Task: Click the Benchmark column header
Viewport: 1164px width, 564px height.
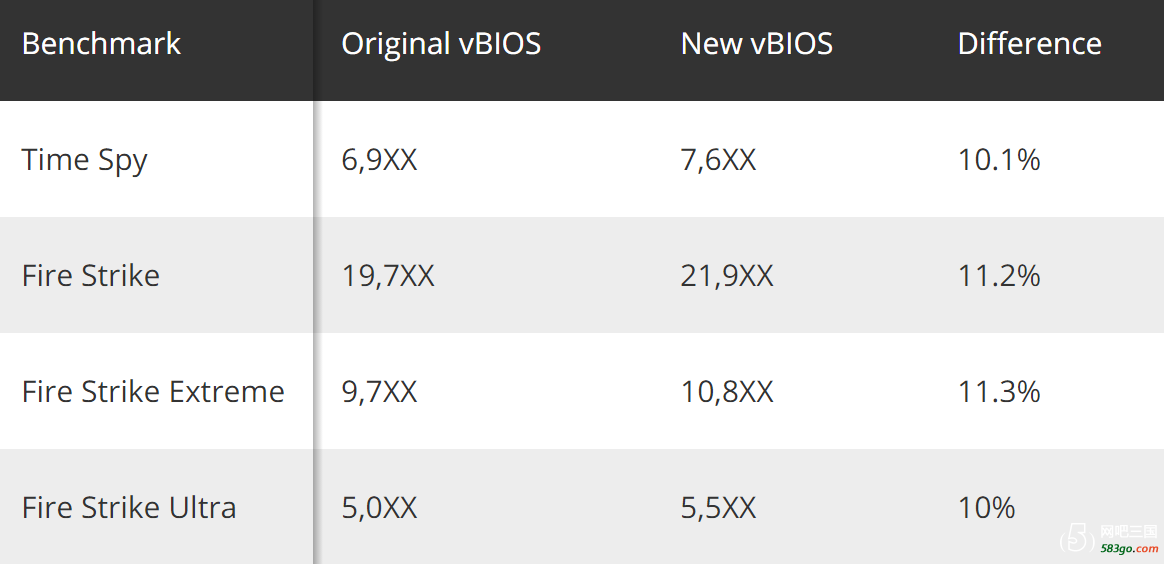Action: point(101,44)
